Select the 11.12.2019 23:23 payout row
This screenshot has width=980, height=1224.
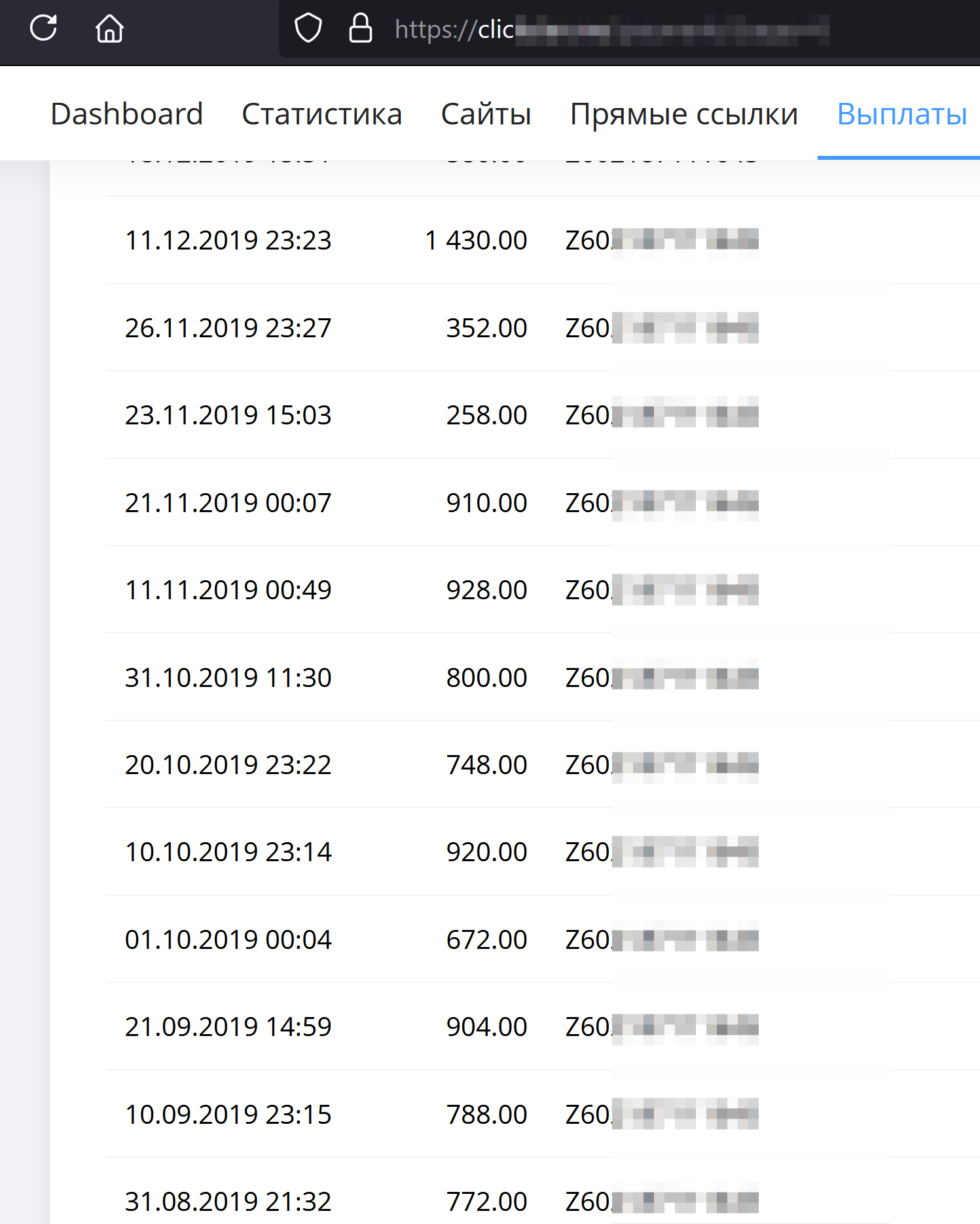(543, 240)
